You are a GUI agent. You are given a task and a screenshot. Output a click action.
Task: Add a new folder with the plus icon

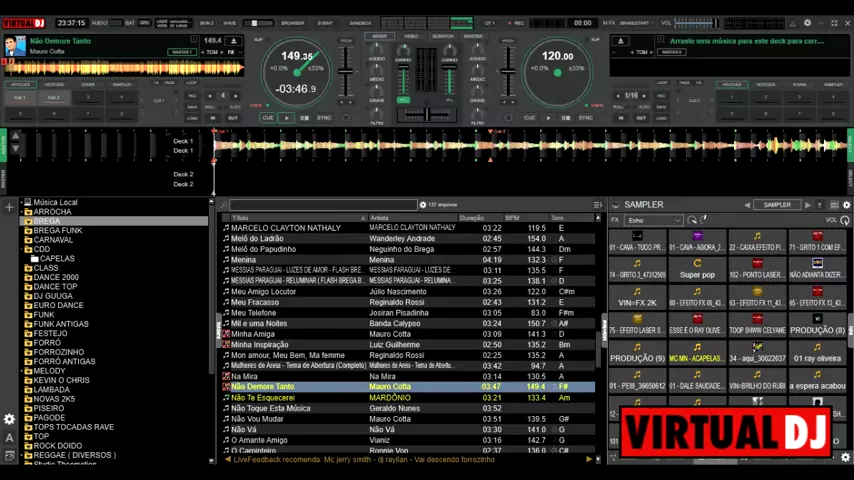click(9, 207)
